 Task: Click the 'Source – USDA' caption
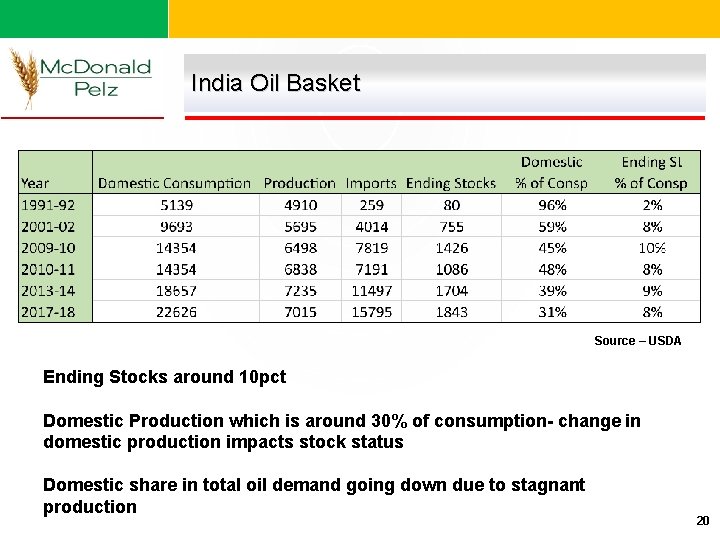click(637, 341)
